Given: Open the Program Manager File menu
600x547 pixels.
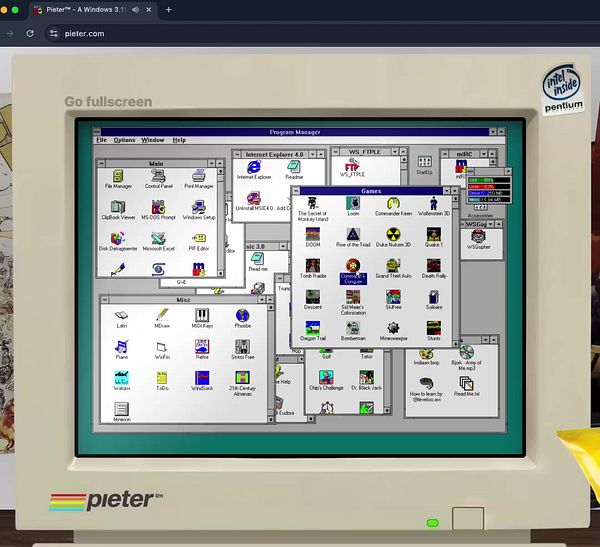Looking at the screenshot, I should tap(101, 140).
